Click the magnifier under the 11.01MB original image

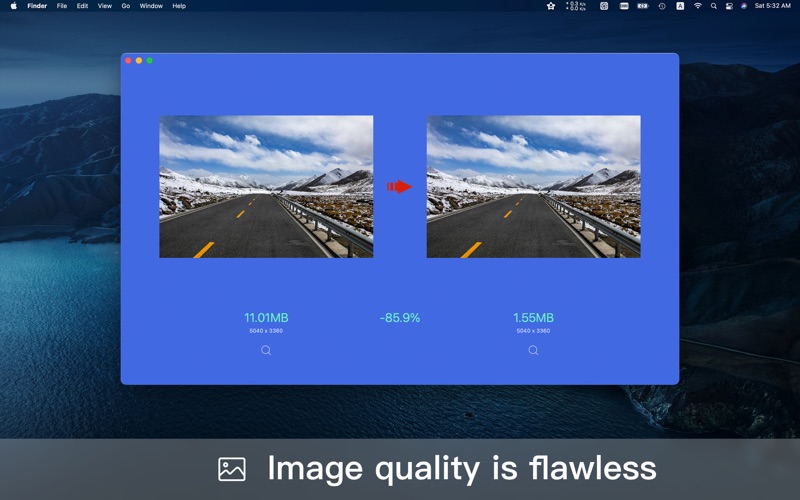(266, 350)
